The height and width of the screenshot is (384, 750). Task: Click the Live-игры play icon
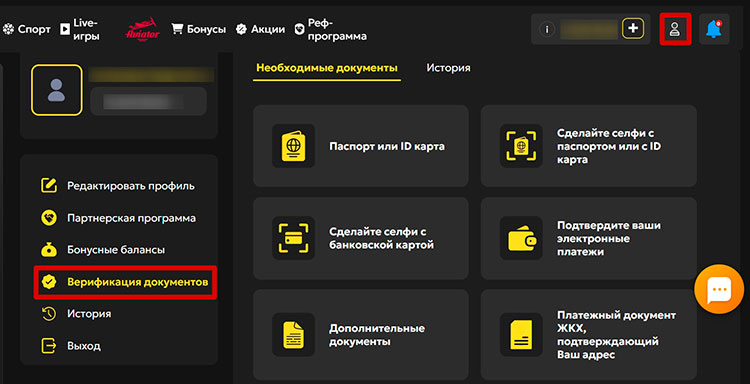[65, 29]
